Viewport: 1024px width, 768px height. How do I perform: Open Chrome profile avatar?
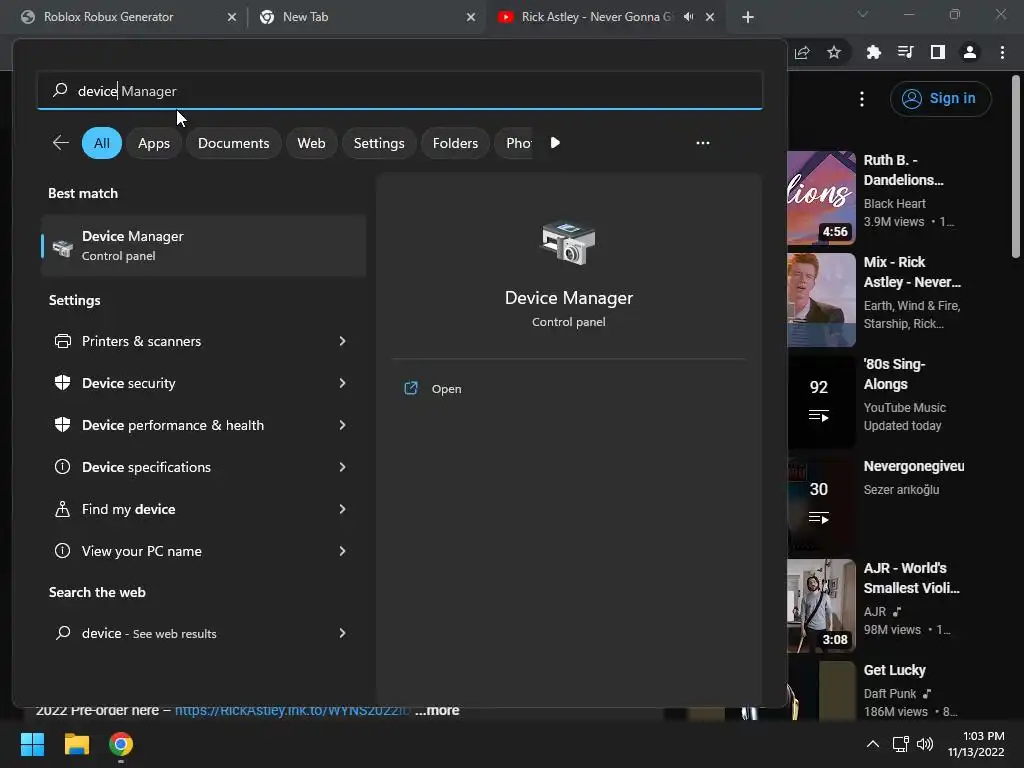click(x=969, y=52)
